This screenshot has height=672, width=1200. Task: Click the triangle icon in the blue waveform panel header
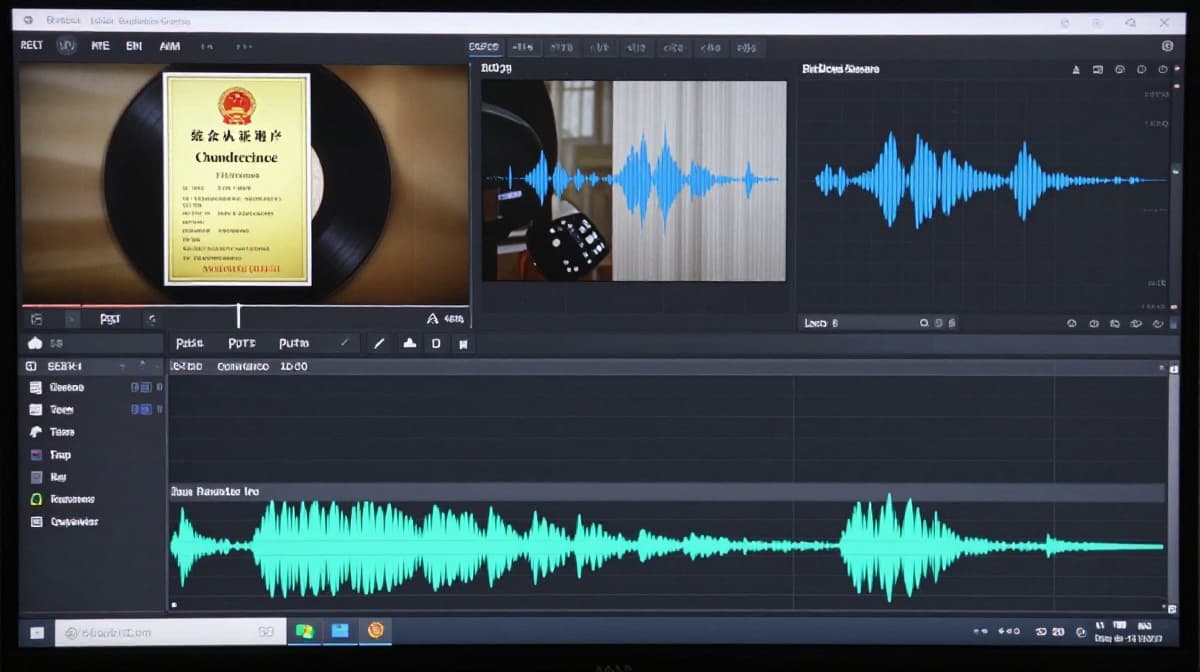coord(1076,70)
